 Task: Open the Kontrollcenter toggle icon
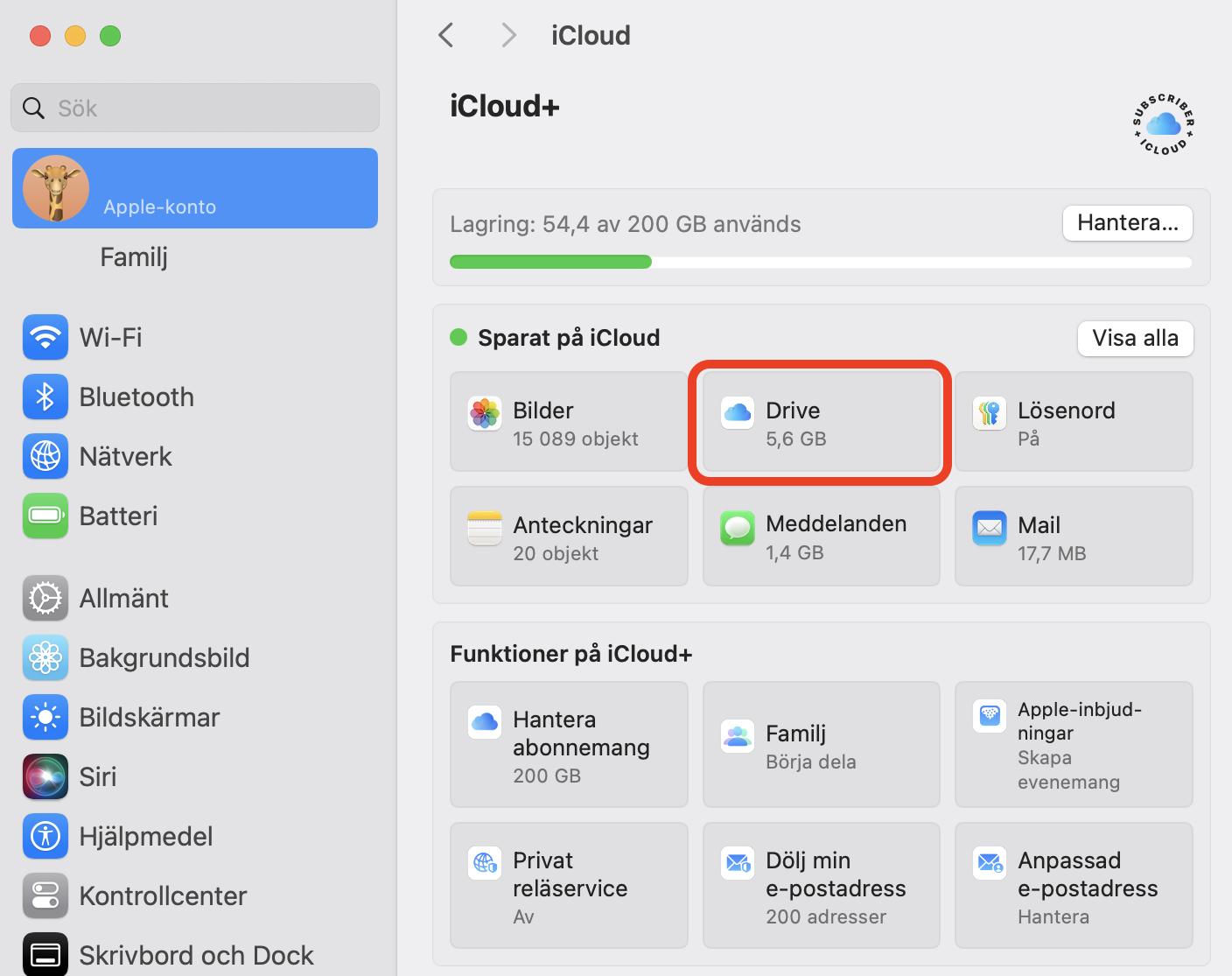[45, 895]
